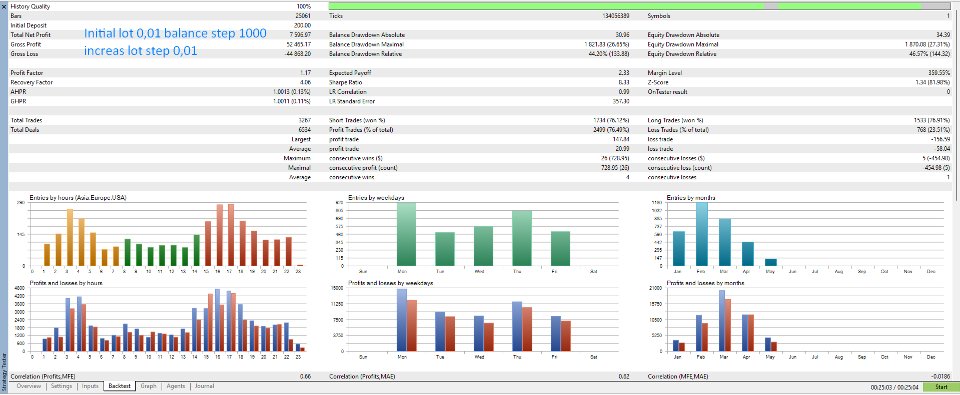960x395 pixels.
Task: Close the Strategy Tester panel
Action: [x=4, y=6]
